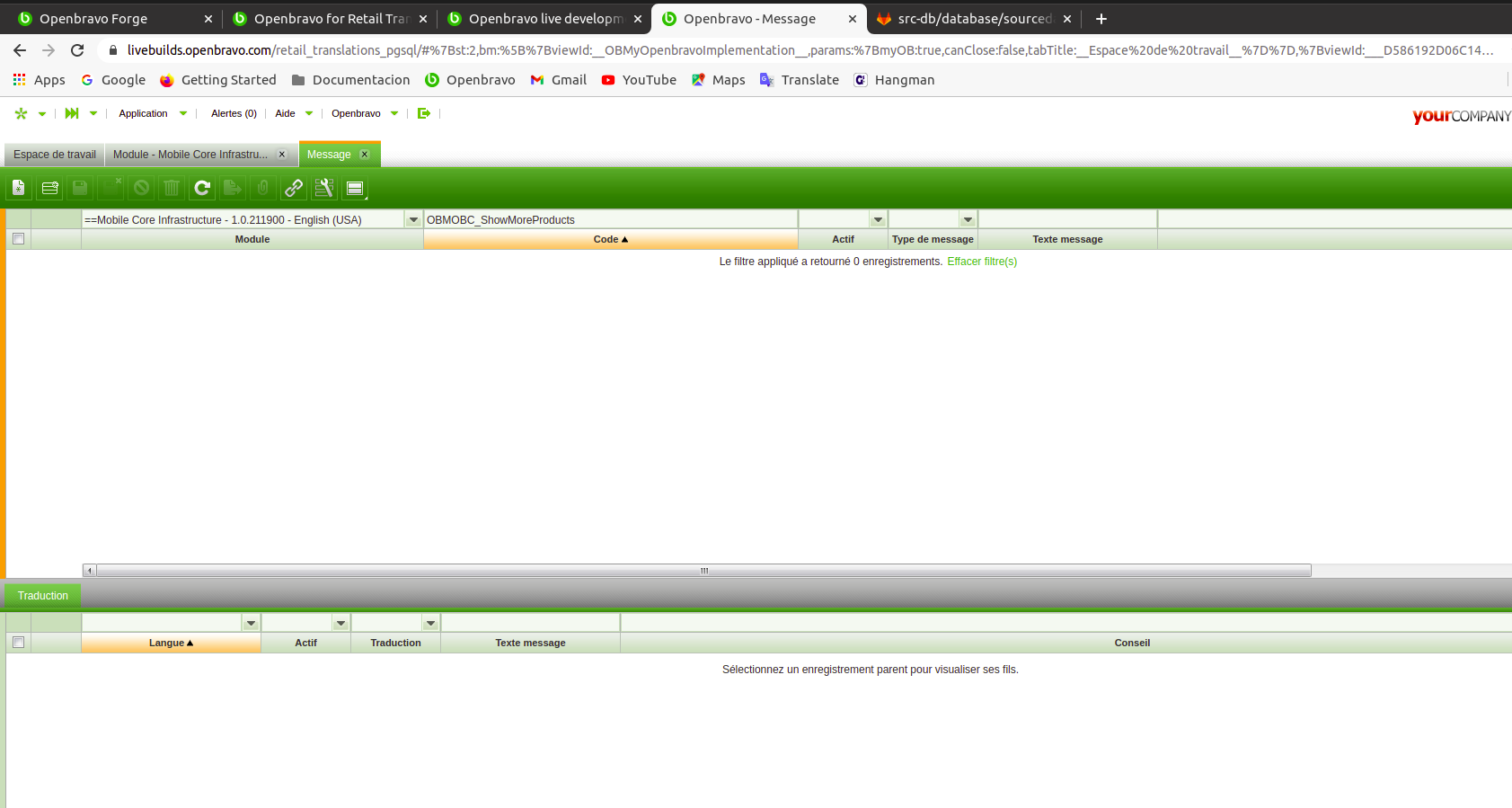Screen dimensions: 1512x808
Task: Refresh the Message grid
Action: (x=202, y=188)
